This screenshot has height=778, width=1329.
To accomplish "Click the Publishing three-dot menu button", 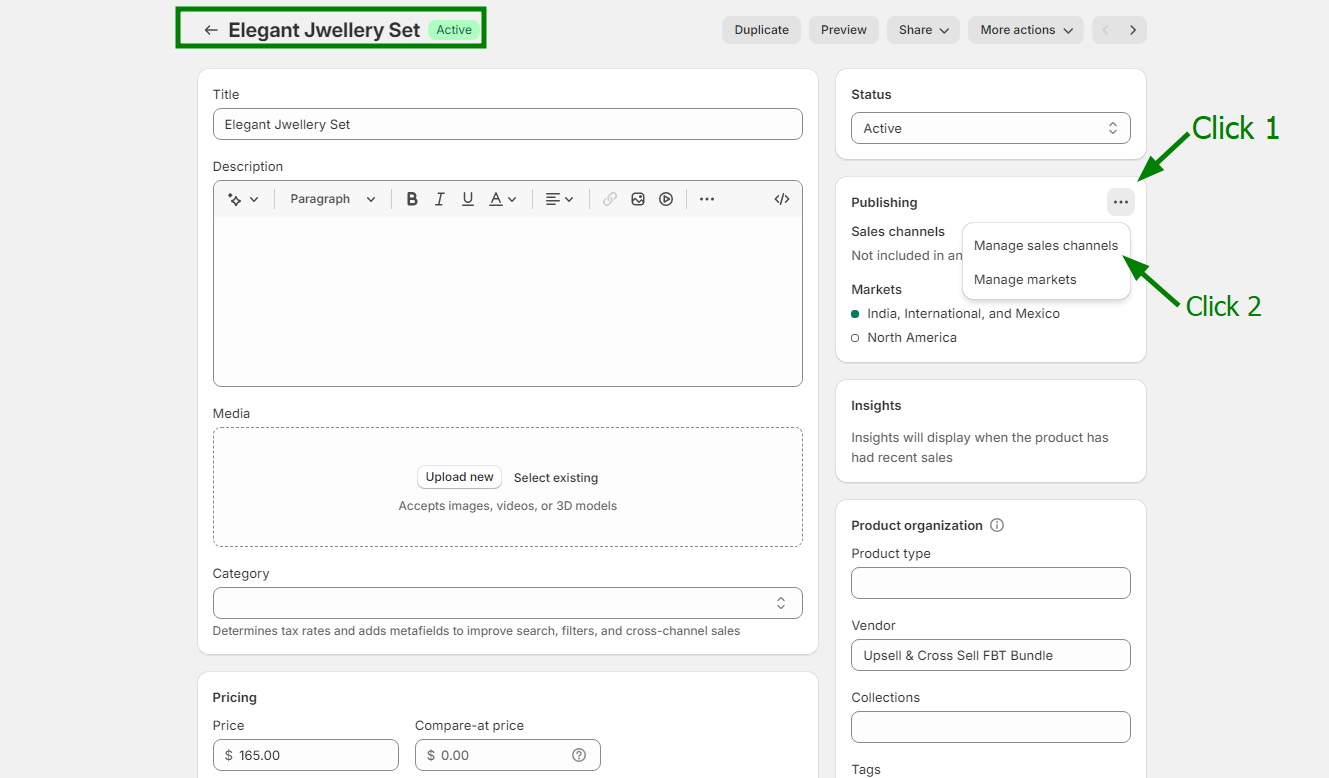I will 1120,202.
